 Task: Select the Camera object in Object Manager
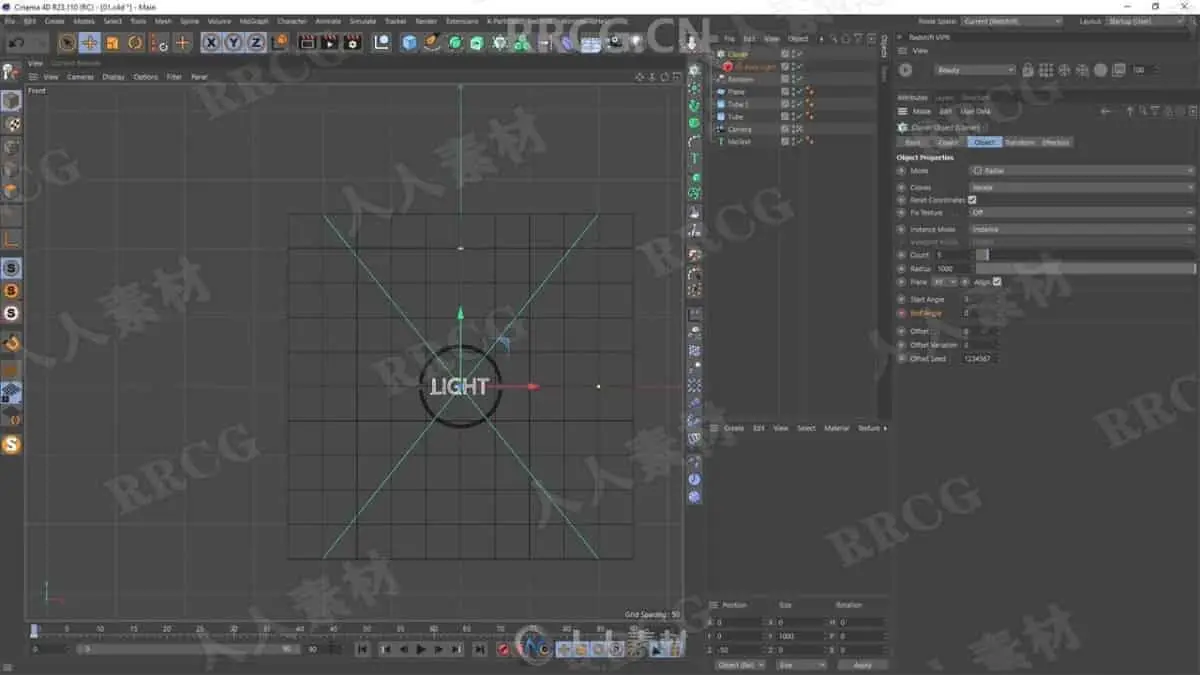tap(740, 129)
